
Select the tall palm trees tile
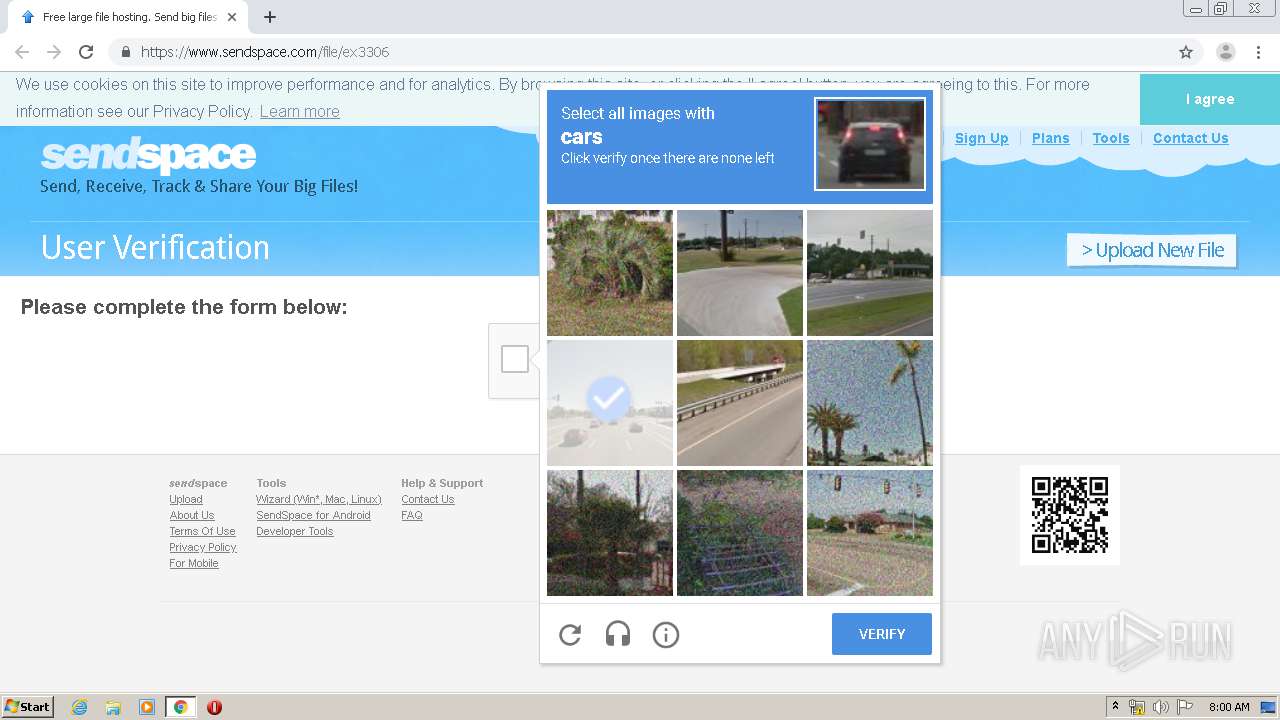click(870, 403)
